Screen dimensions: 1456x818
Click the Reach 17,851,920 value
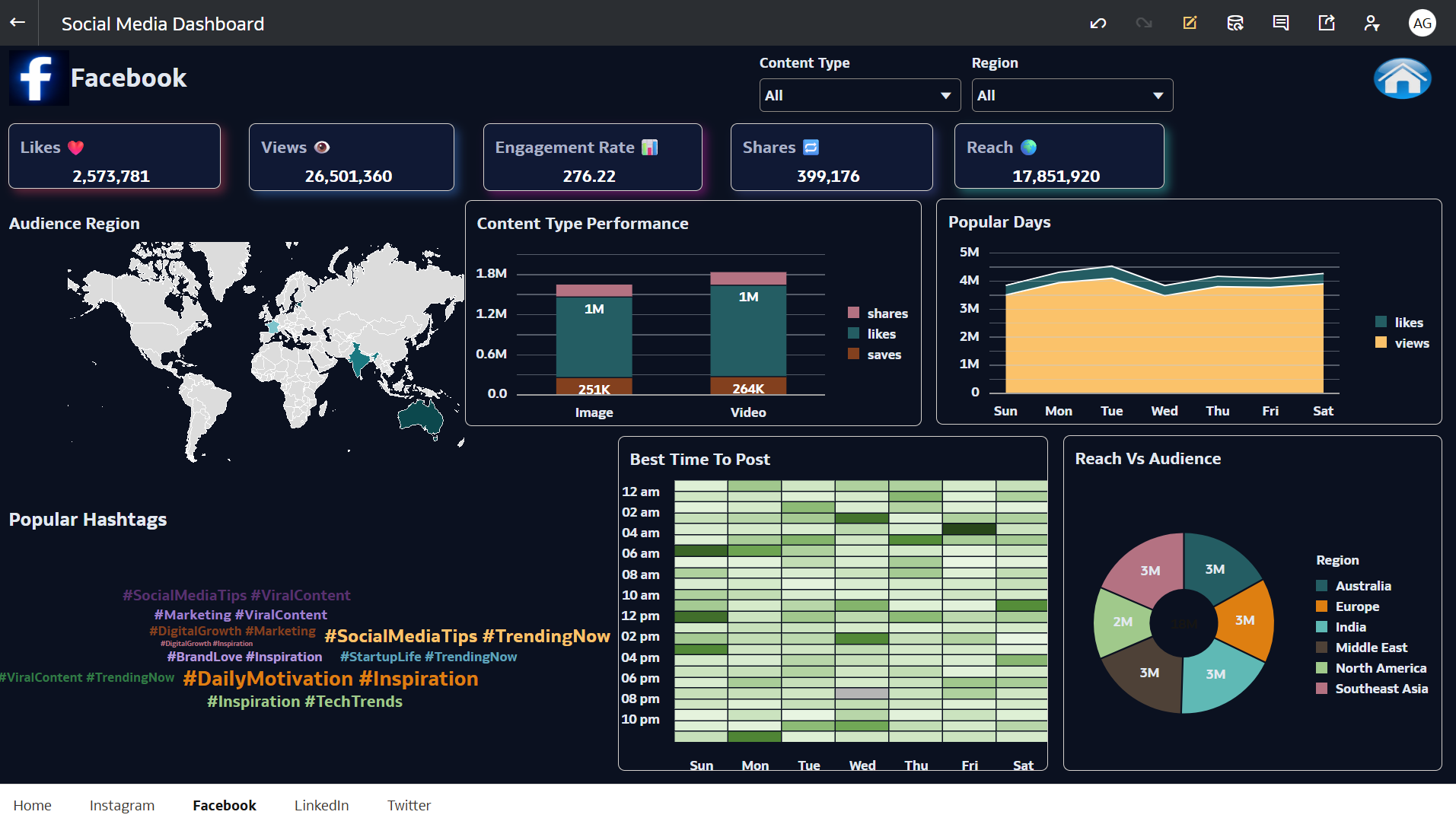[1056, 176]
